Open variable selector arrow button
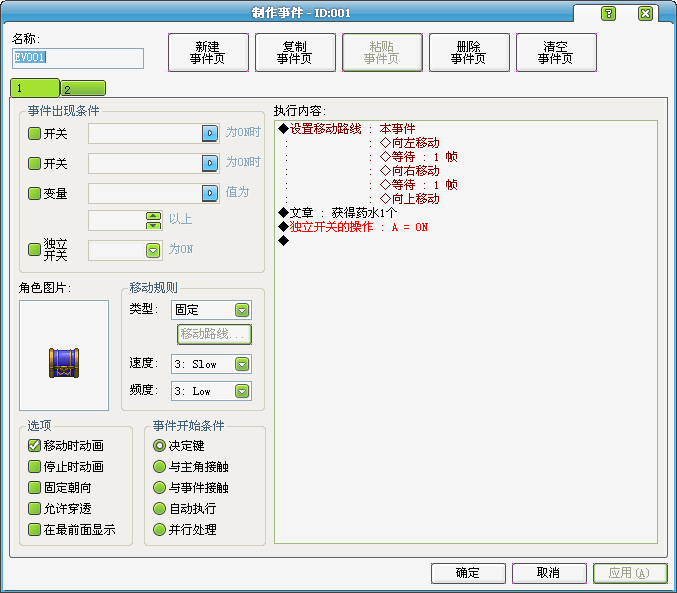The width and height of the screenshot is (677, 593). tap(210, 193)
